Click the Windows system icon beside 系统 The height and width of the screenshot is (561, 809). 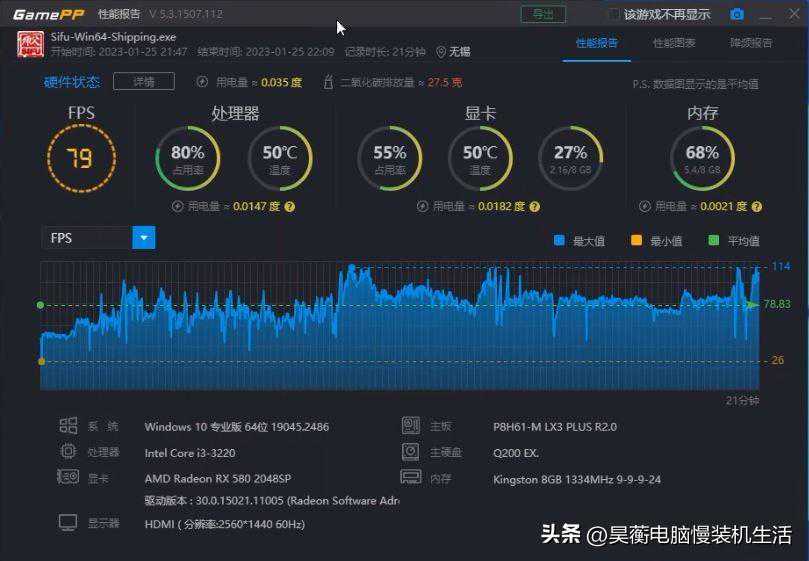tap(68, 426)
